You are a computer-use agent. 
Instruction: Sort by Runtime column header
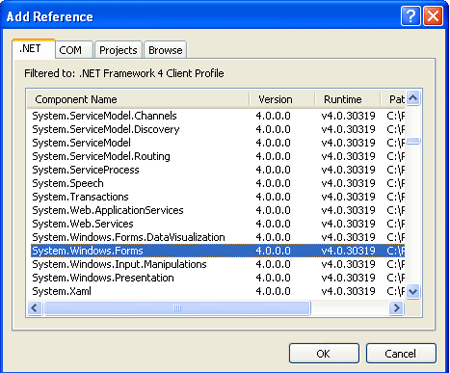[x=348, y=99]
